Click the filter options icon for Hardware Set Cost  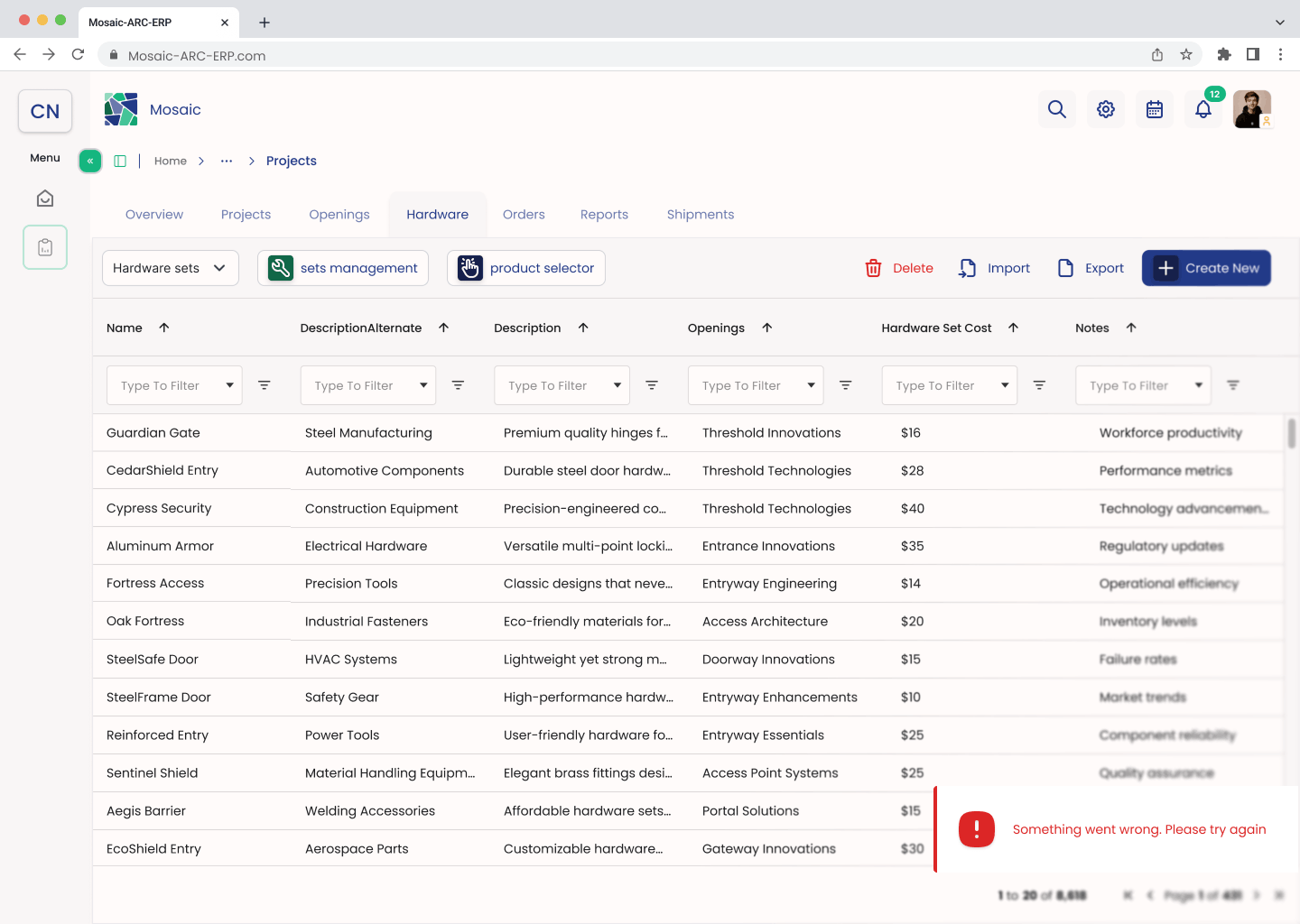pyautogui.click(x=1039, y=385)
